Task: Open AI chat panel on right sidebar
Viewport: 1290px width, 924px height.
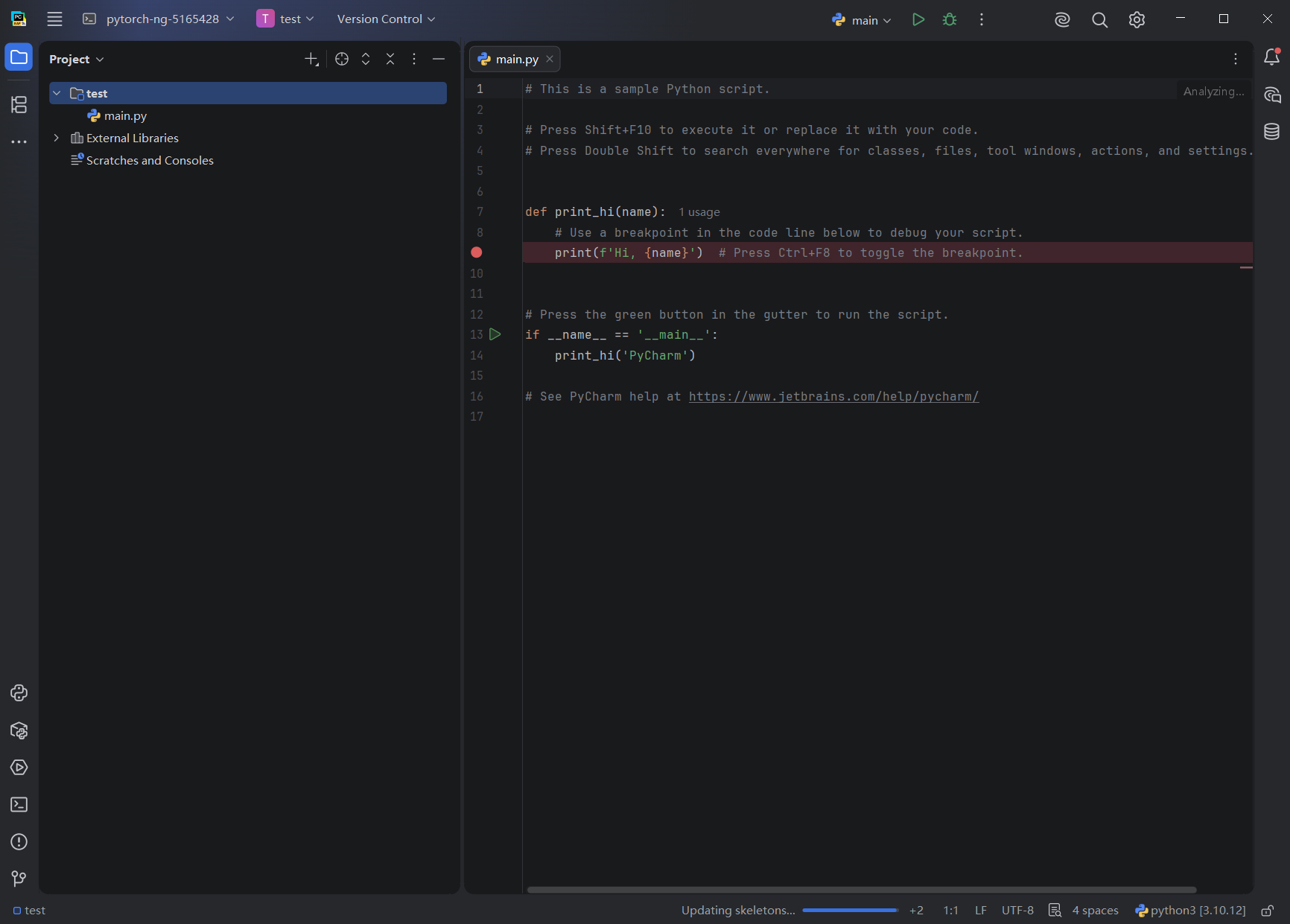Action: tap(1271, 95)
